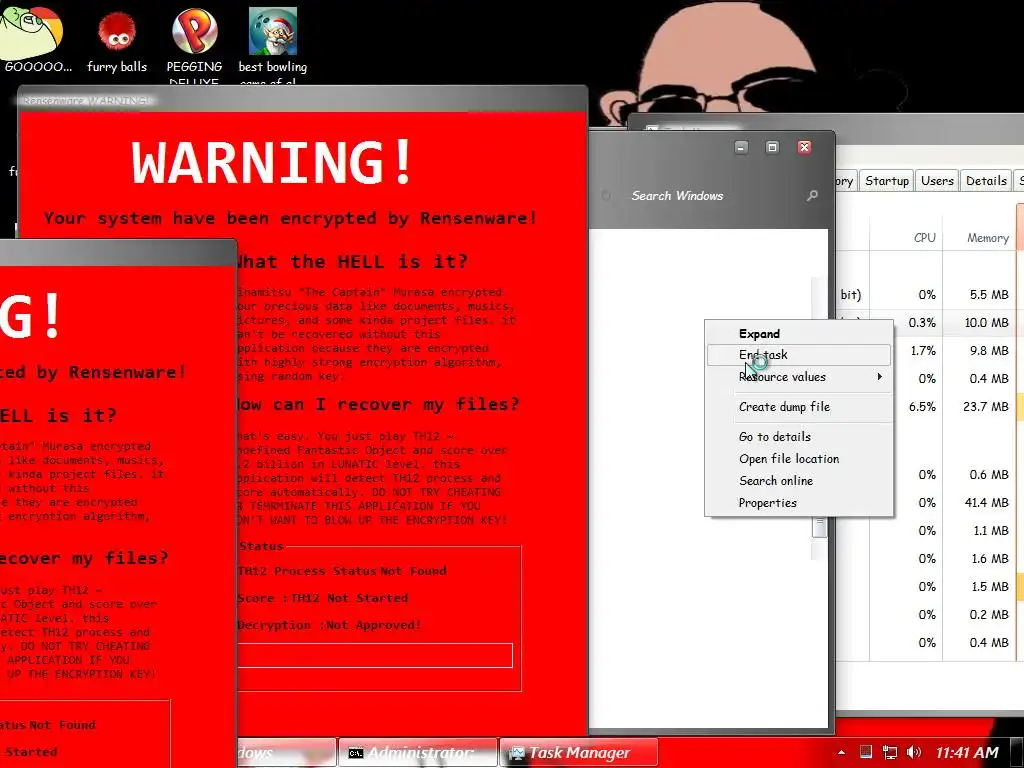1024x768 pixels.
Task: Click the Task Manager taskbar button
Action: coord(579,753)
